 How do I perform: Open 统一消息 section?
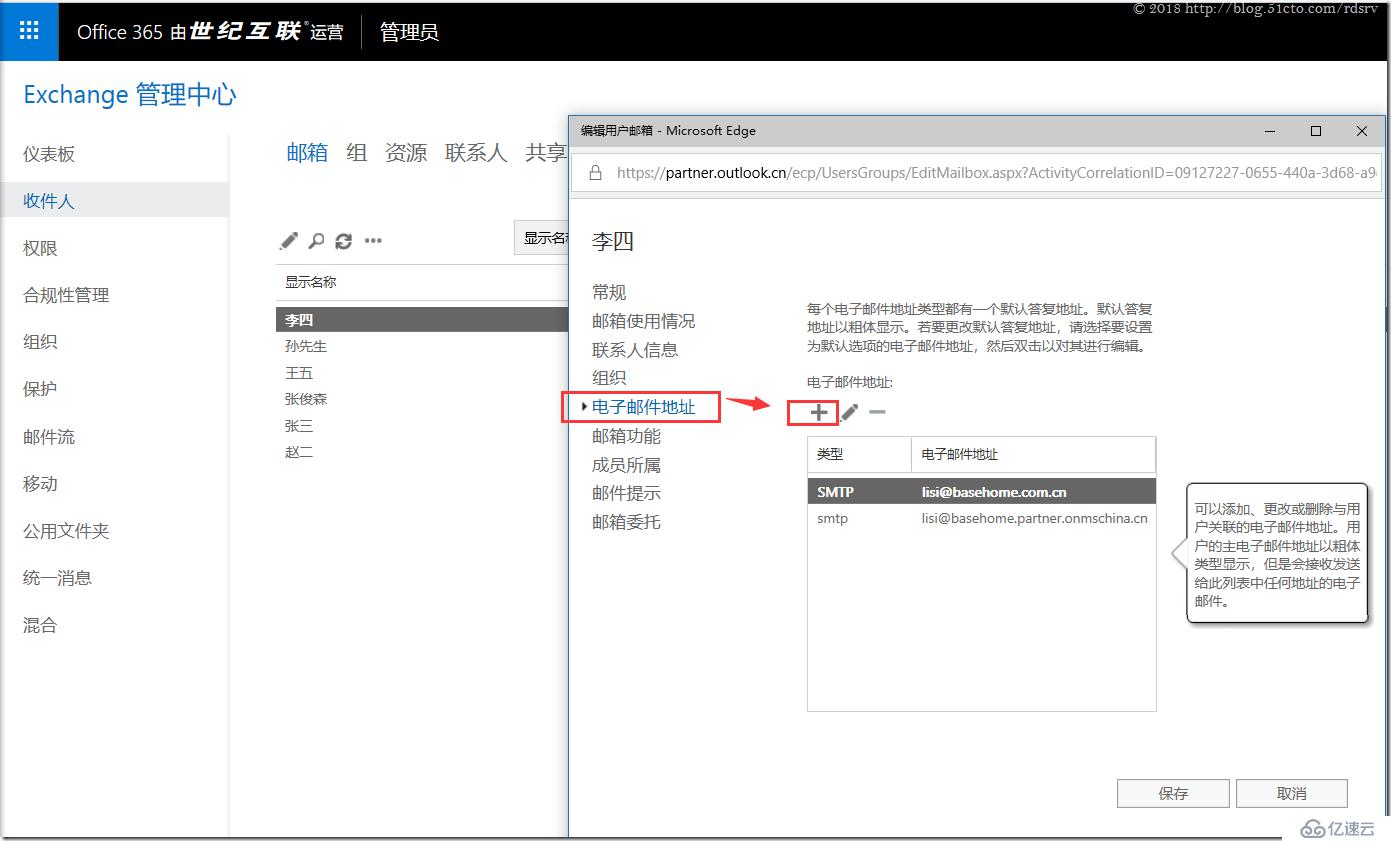pos(57,577)
